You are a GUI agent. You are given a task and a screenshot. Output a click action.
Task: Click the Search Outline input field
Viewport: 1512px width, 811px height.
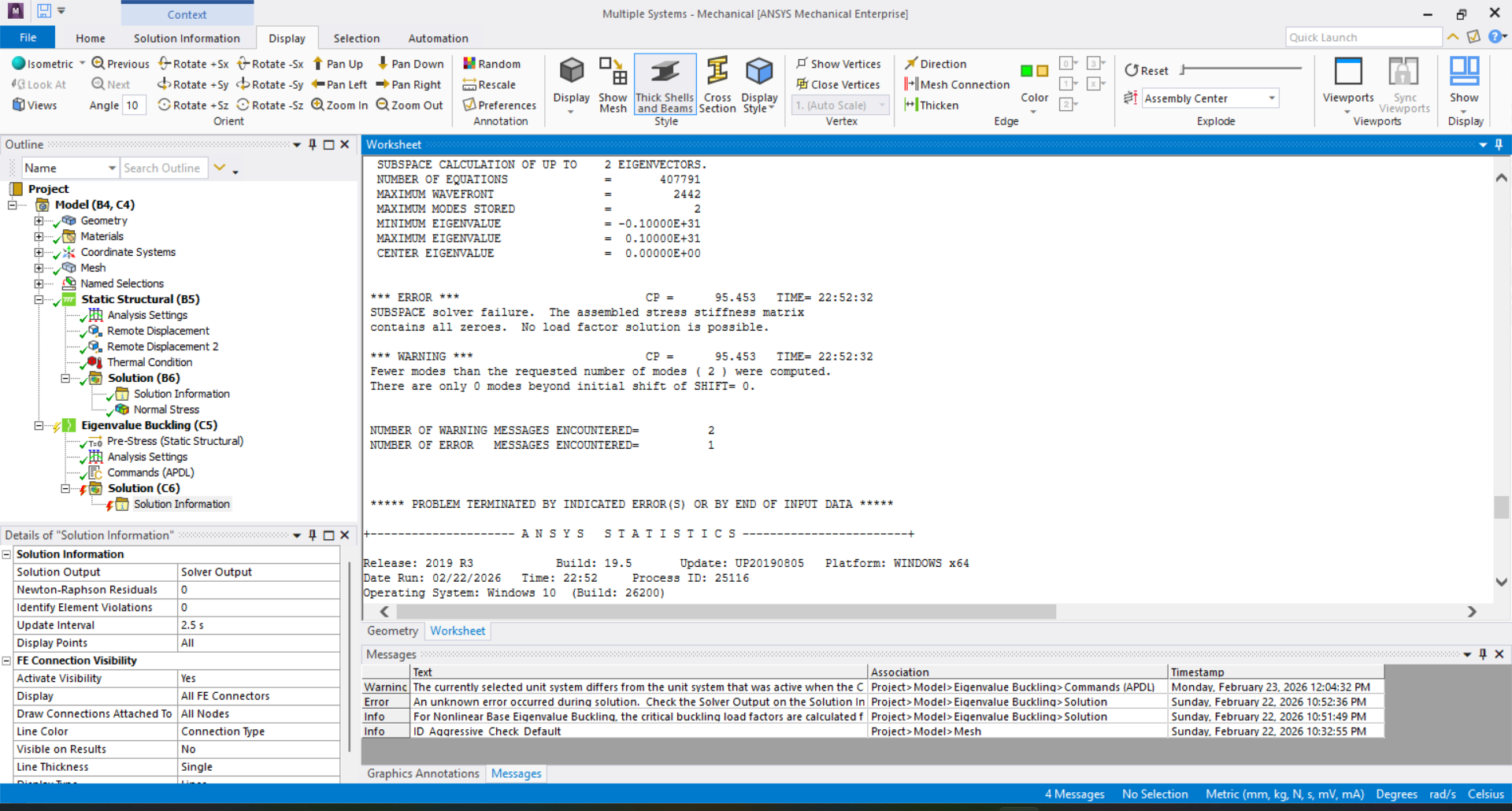coord(161,168)
